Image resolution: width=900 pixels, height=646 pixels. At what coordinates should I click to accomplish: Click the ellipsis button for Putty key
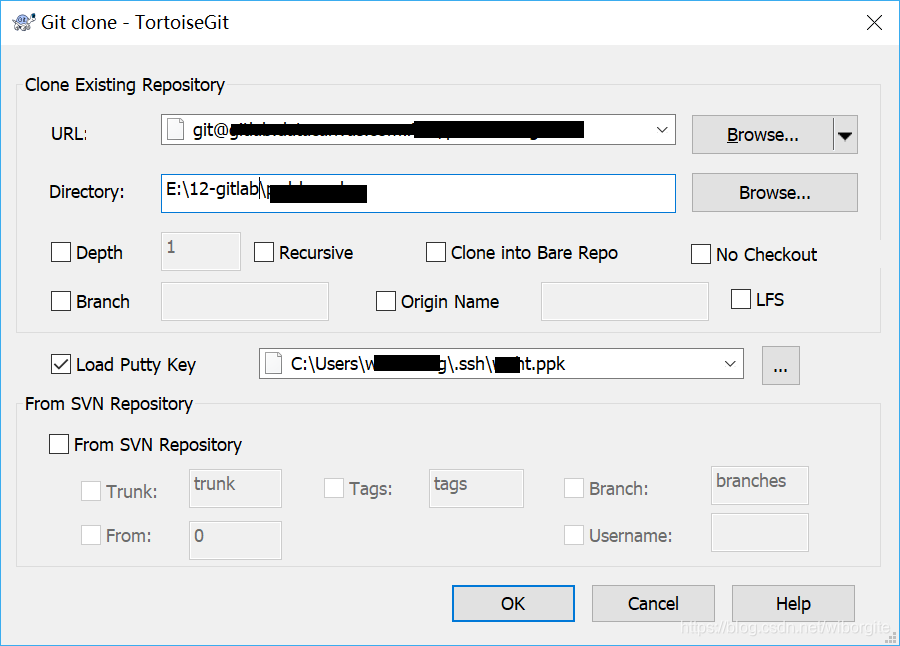pos(781,365)
